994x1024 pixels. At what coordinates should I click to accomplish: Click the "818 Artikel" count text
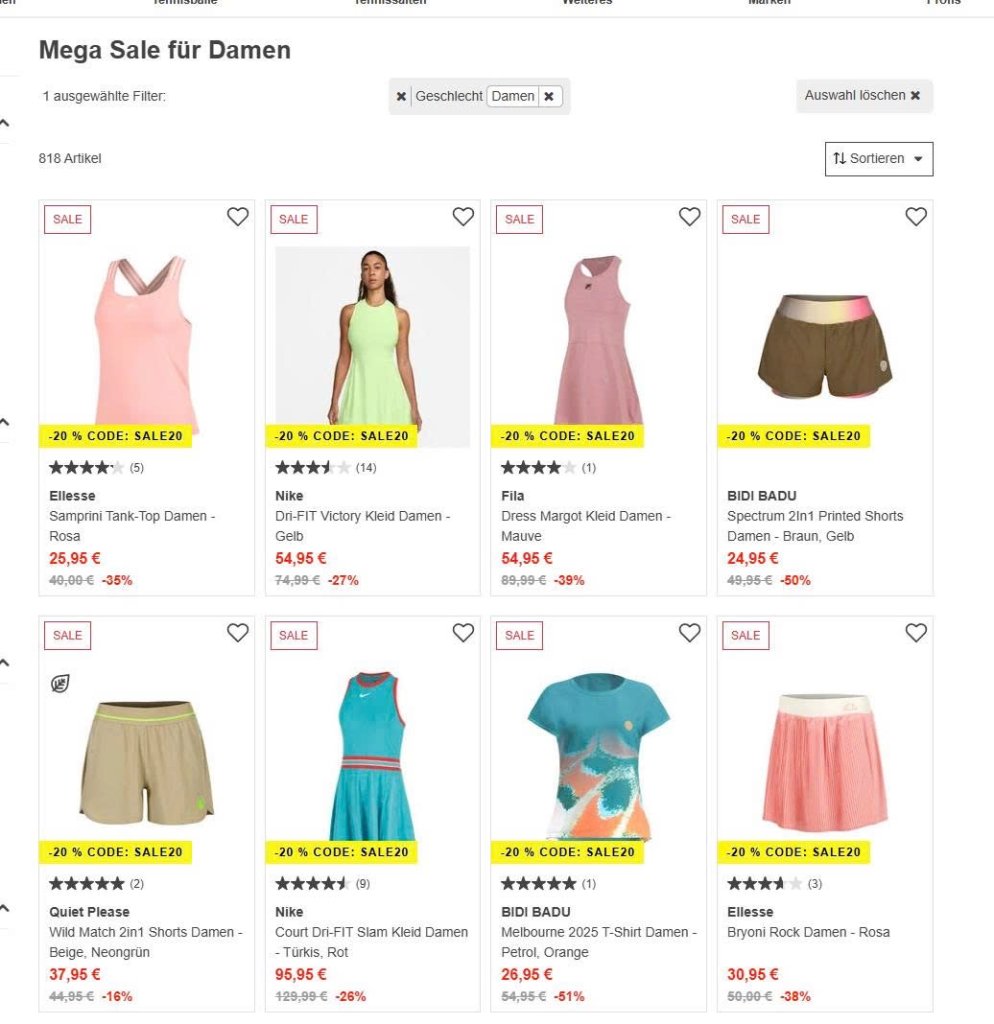click(70, 159)
